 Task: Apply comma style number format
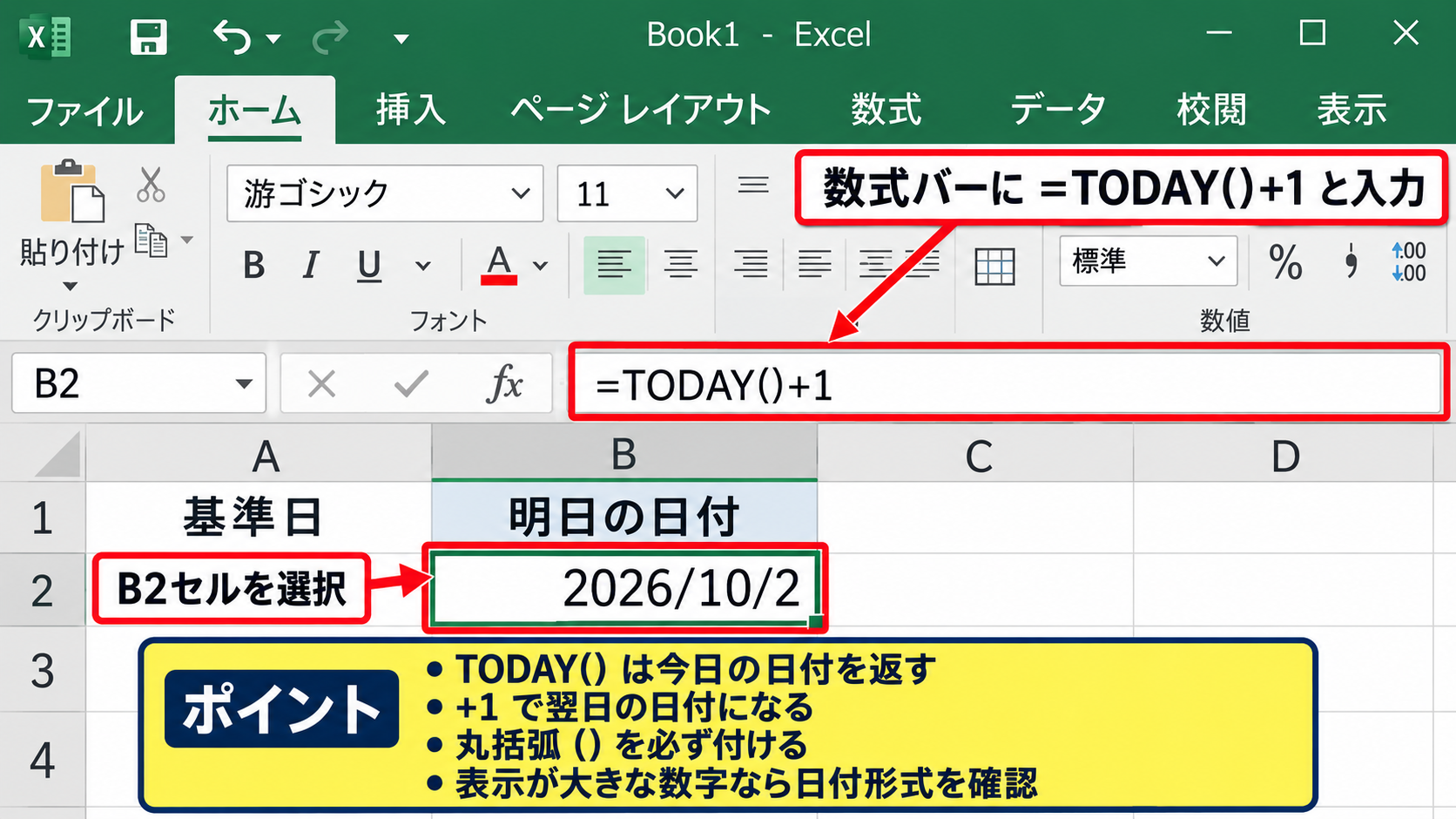(x=1351, y=261)
